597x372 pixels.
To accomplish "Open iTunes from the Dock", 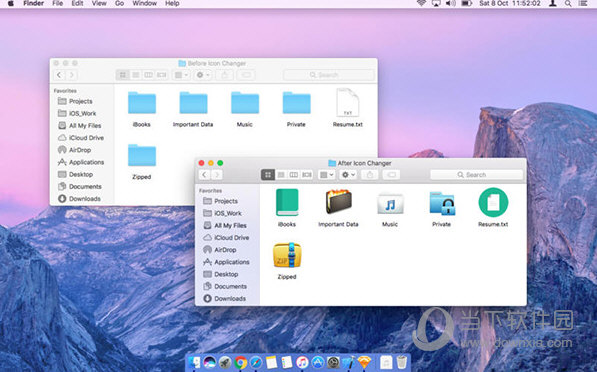I will point(302,362).
